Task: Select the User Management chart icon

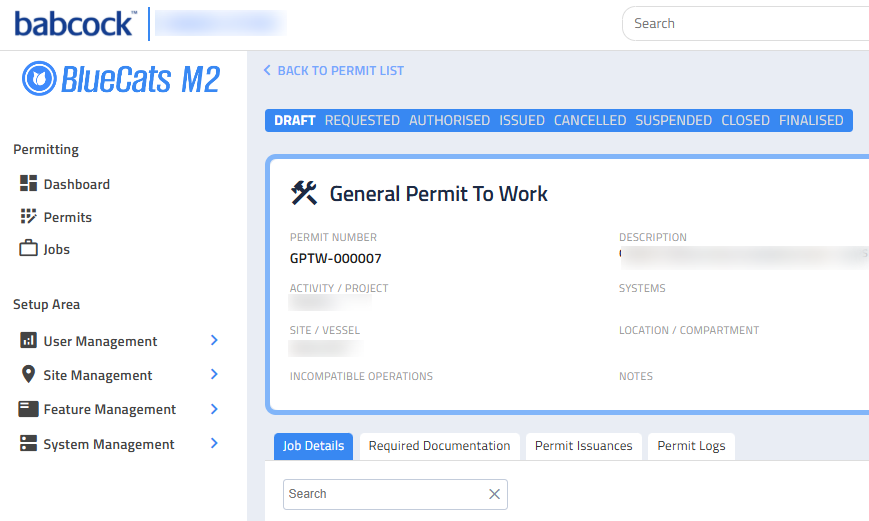Action: click(28, 340)
